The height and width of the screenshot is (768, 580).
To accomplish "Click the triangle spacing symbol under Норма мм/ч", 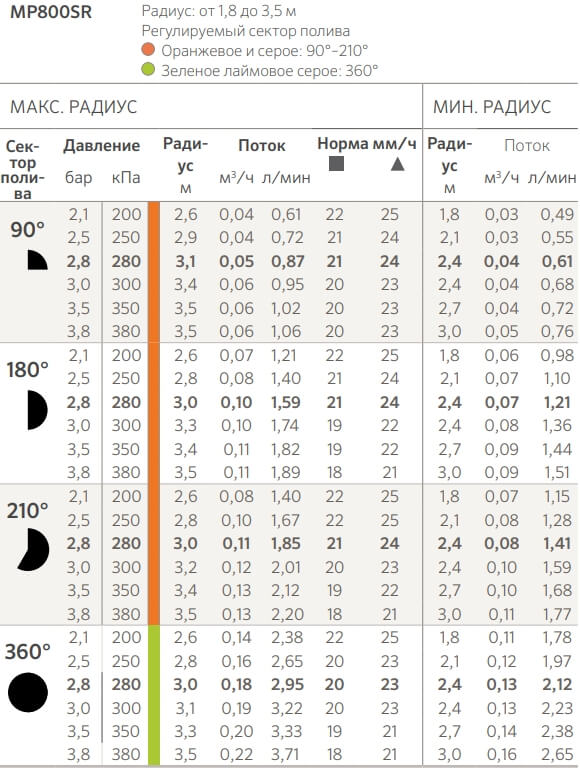I will tap(398, 164).
